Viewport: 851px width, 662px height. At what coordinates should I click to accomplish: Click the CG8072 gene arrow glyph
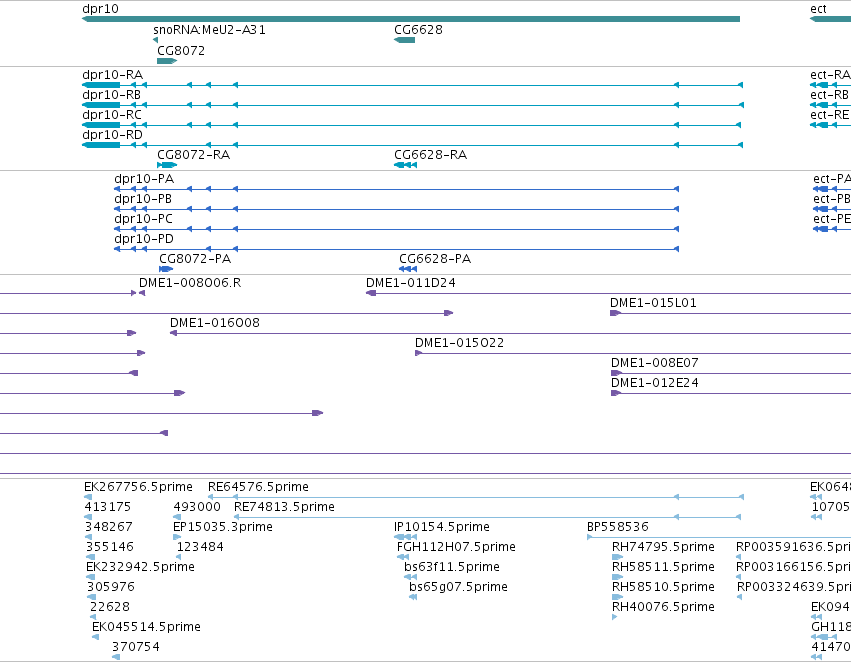(167, 61)
